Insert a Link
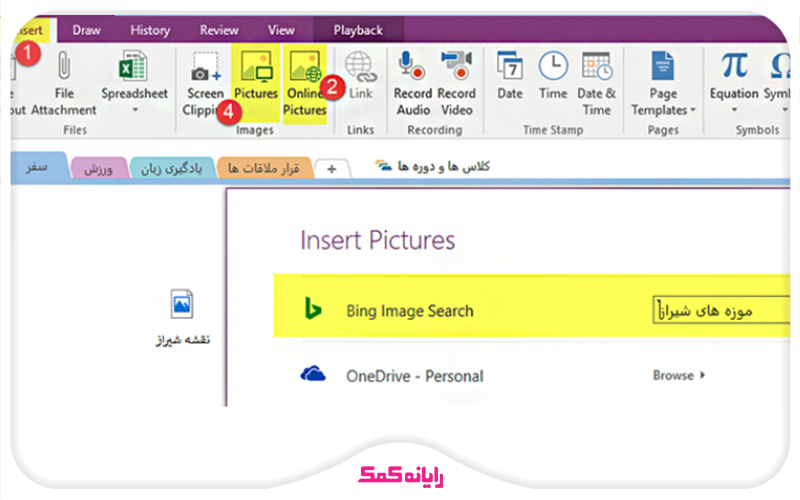 [361, 76]
